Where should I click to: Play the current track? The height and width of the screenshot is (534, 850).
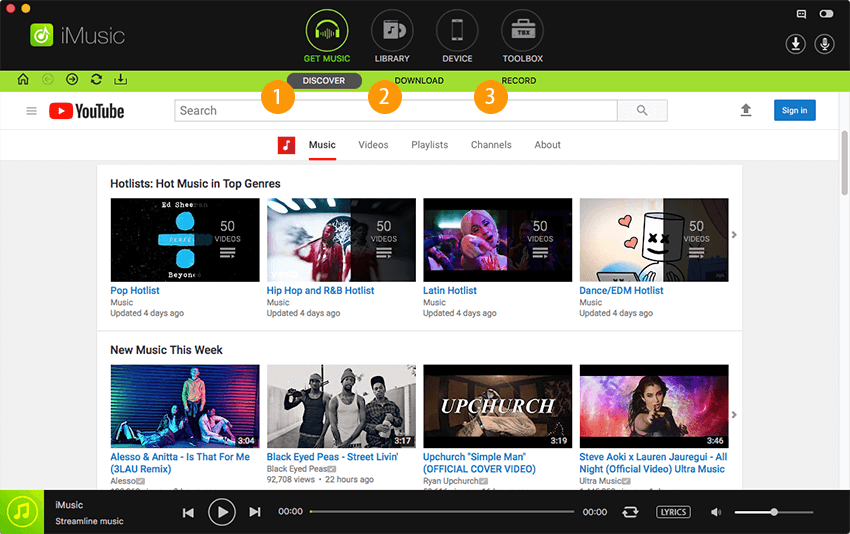pyautogui.click(x=222, y=512)
